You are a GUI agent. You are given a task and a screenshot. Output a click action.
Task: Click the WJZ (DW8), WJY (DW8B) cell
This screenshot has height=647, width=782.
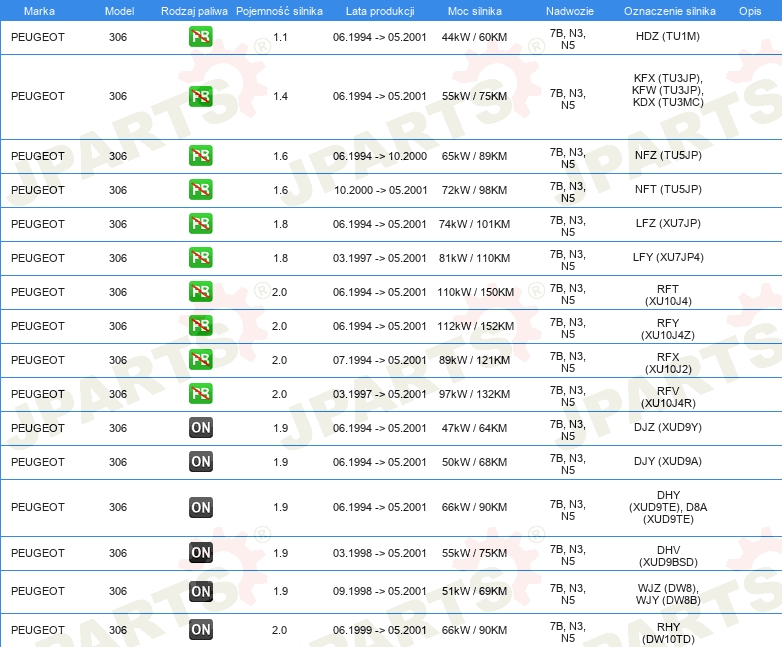point(668,594)
